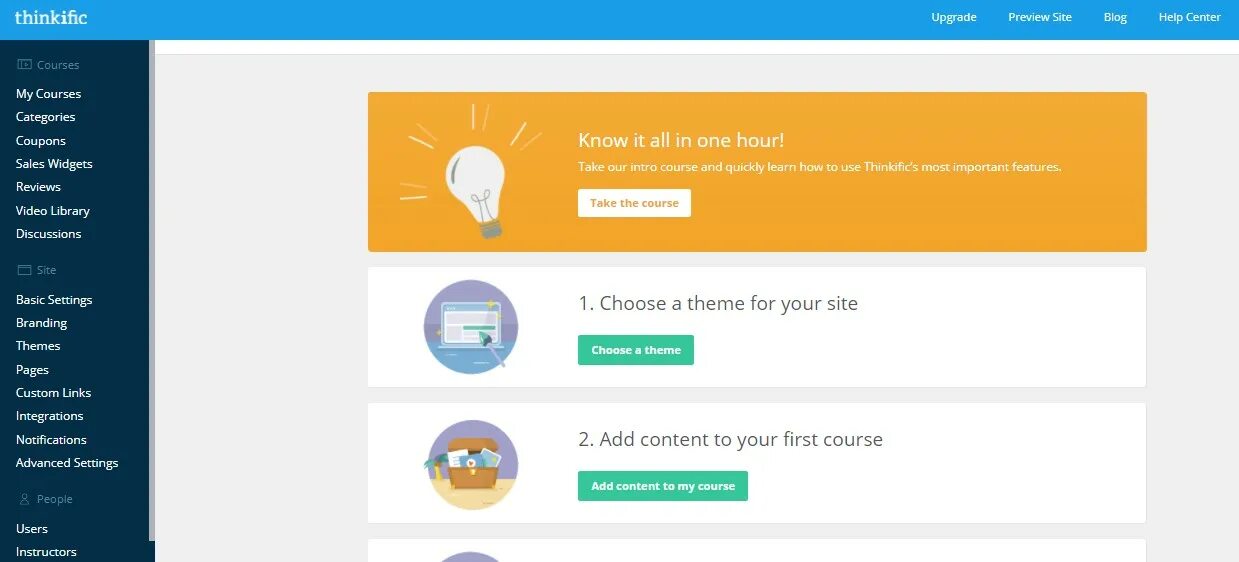Screen dimensions: 1239x562
Task: Select Video Library in sidebar
Action: point(53,211)
